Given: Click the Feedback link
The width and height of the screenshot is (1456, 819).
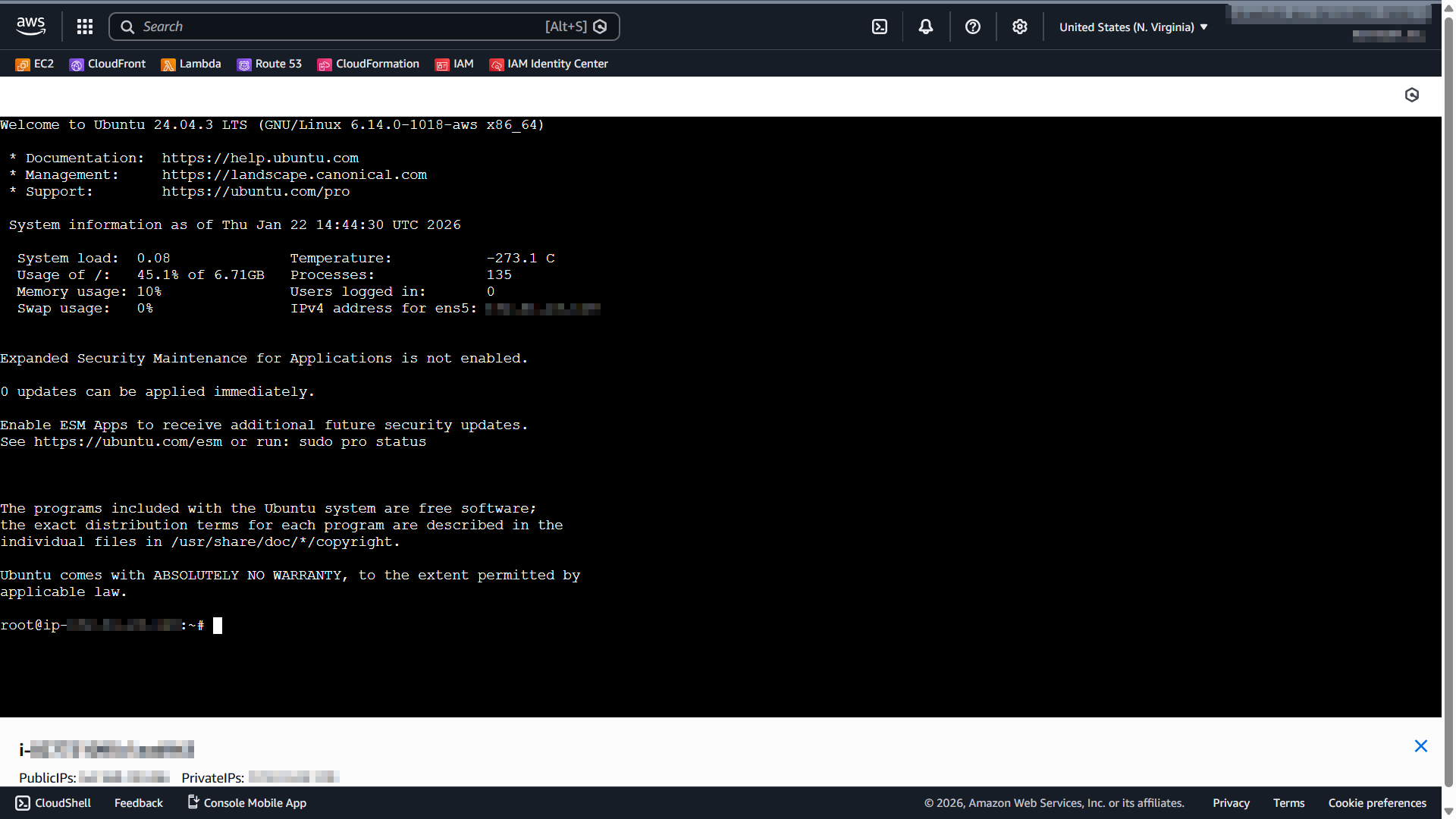Looking at the screenshot, I should [138, 803].
